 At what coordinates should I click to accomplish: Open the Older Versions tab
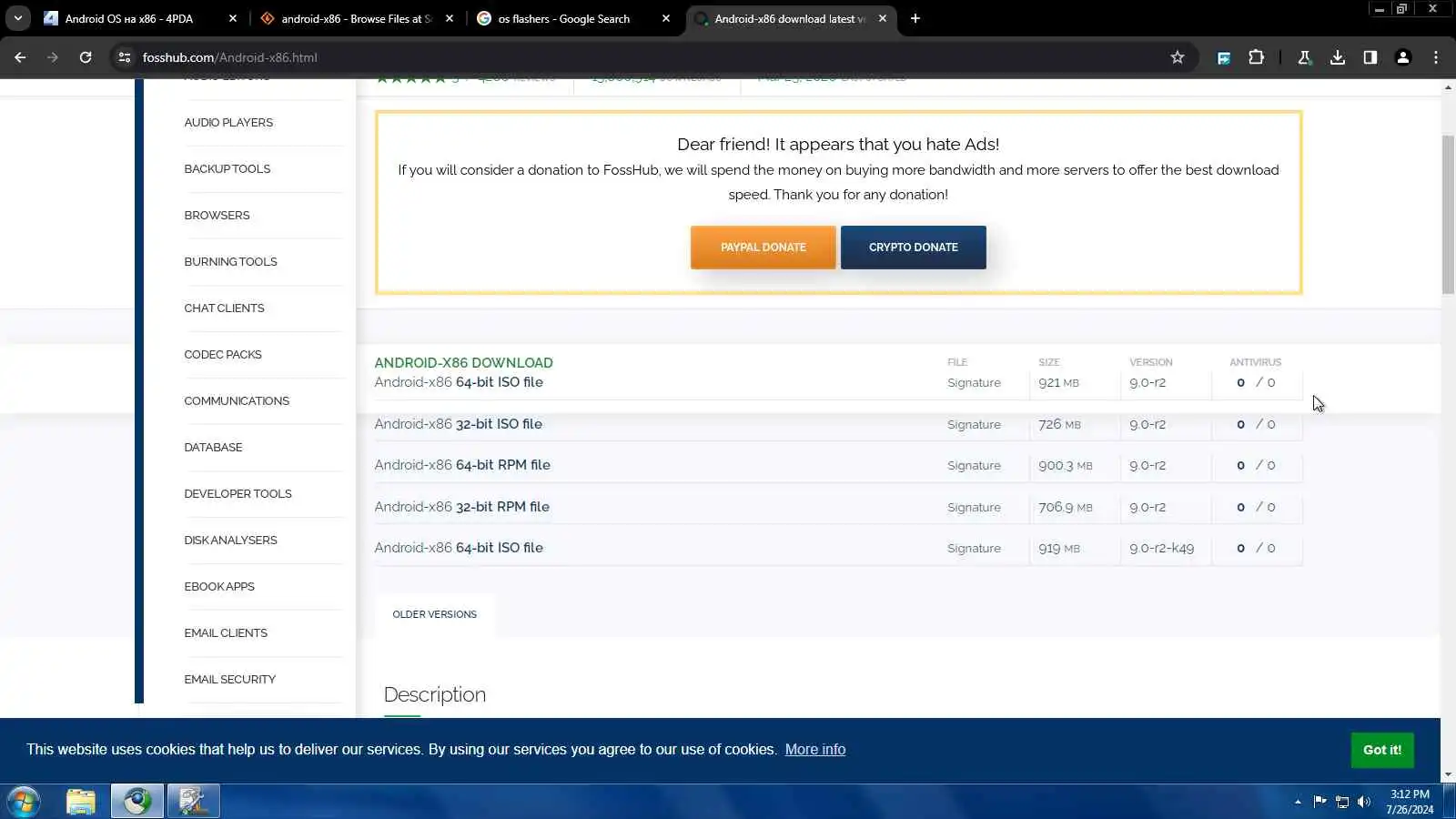pos(435,614)
